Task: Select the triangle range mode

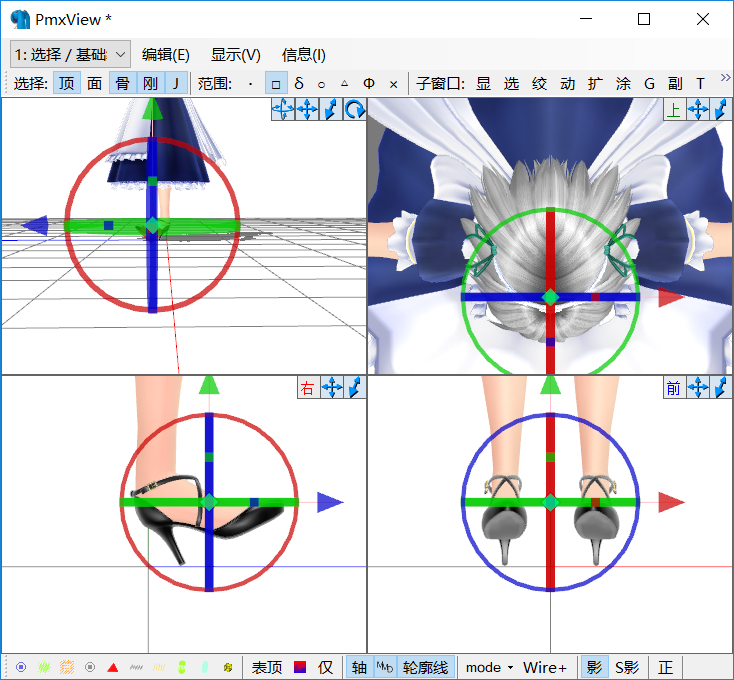Action: pos(345,84)
